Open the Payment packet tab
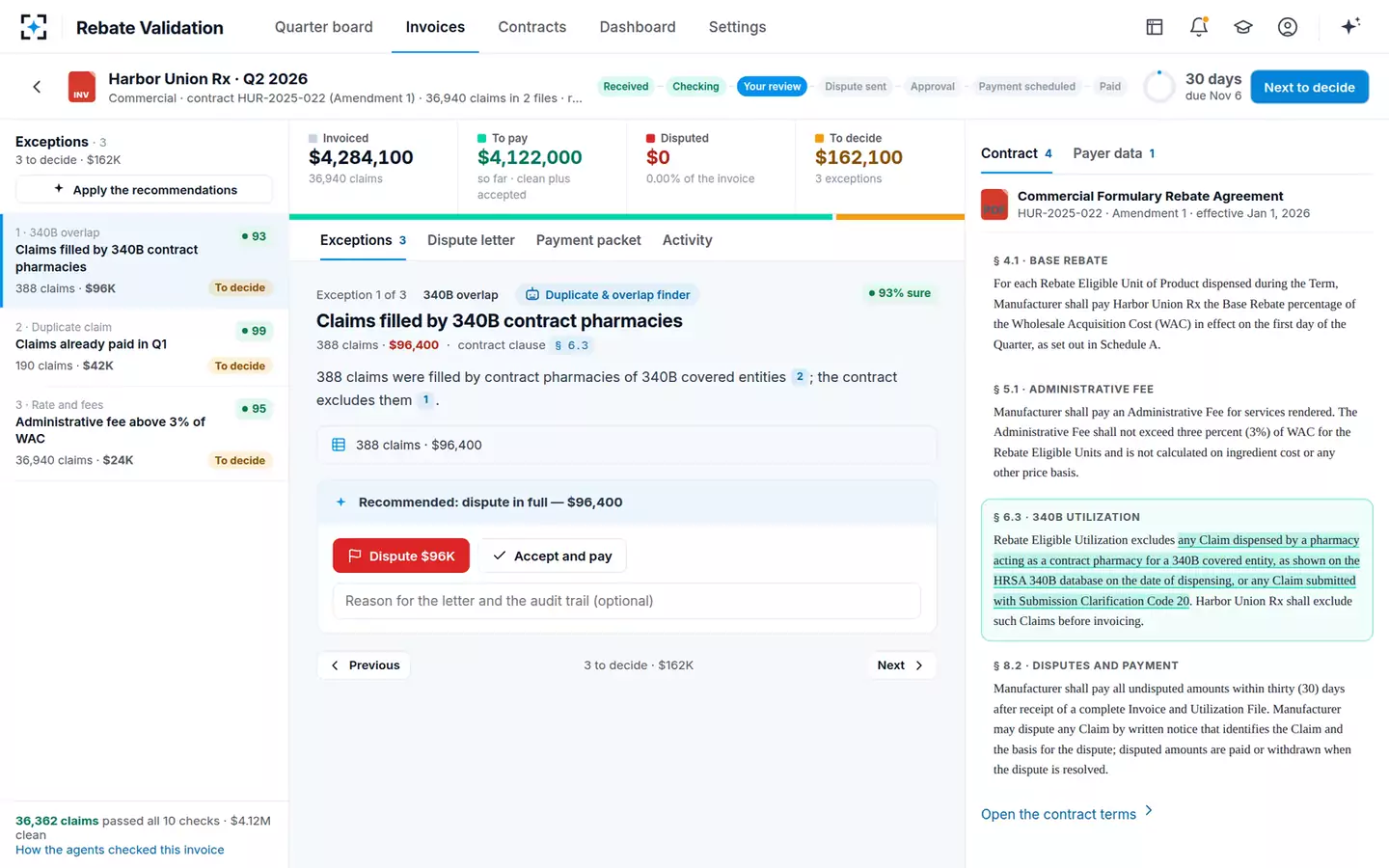 (588, 240)
